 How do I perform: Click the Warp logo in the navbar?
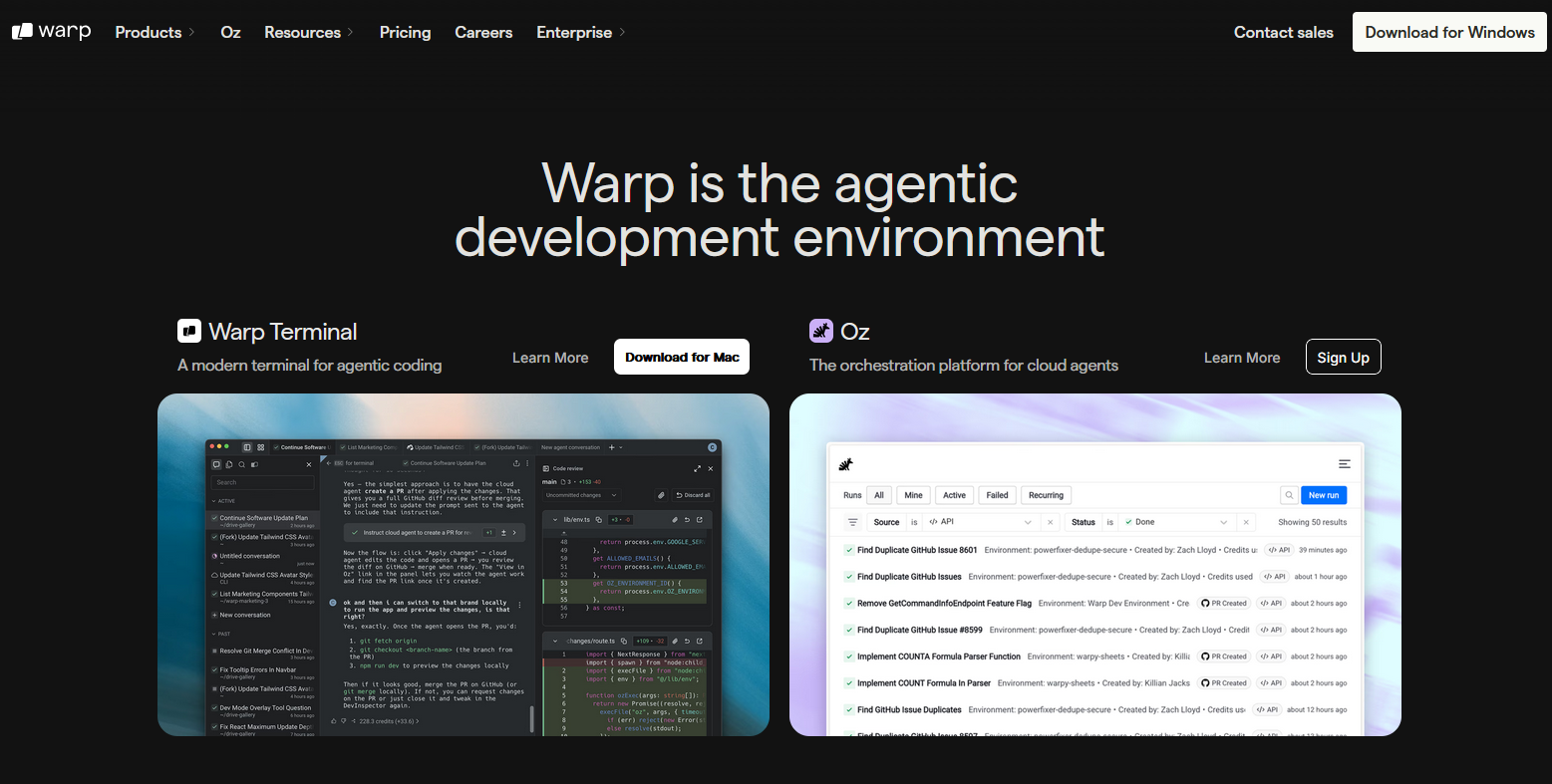coord(52,32)
